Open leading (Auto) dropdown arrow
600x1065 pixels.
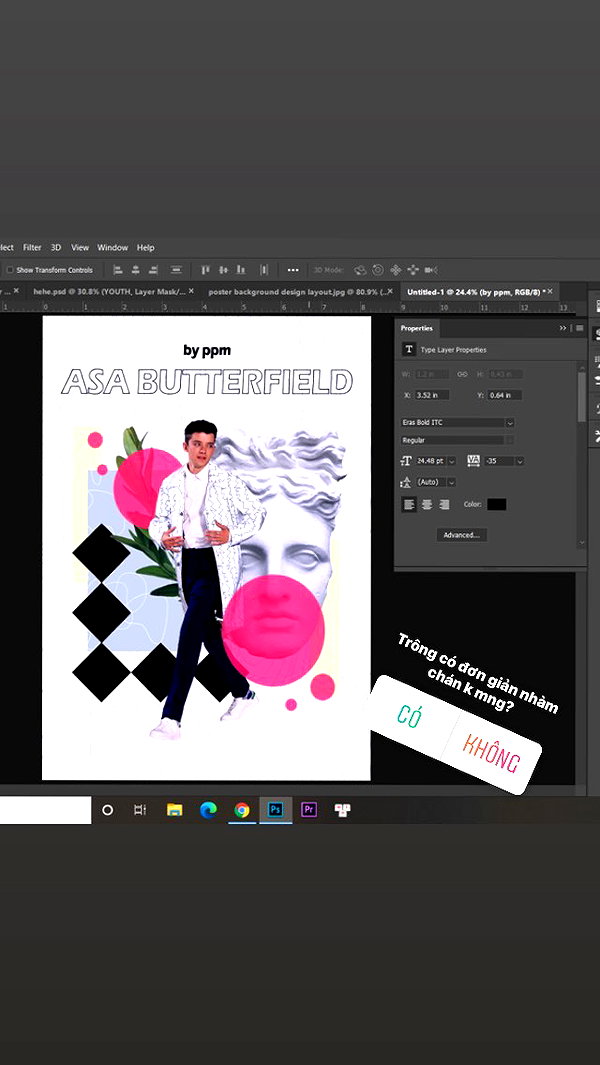(x=452, y=482)
